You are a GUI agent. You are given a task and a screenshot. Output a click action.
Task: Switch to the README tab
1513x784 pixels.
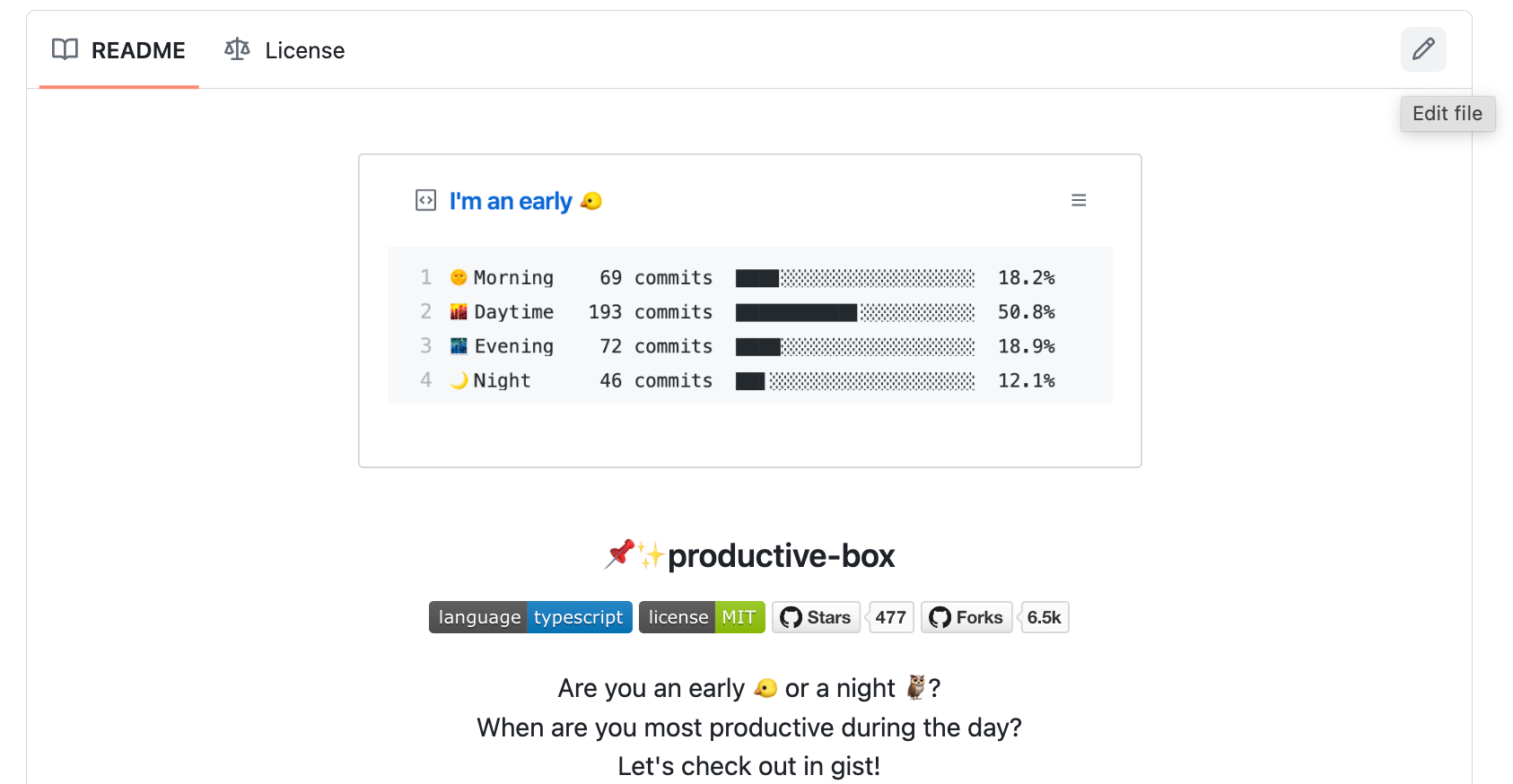coord(118,50)
